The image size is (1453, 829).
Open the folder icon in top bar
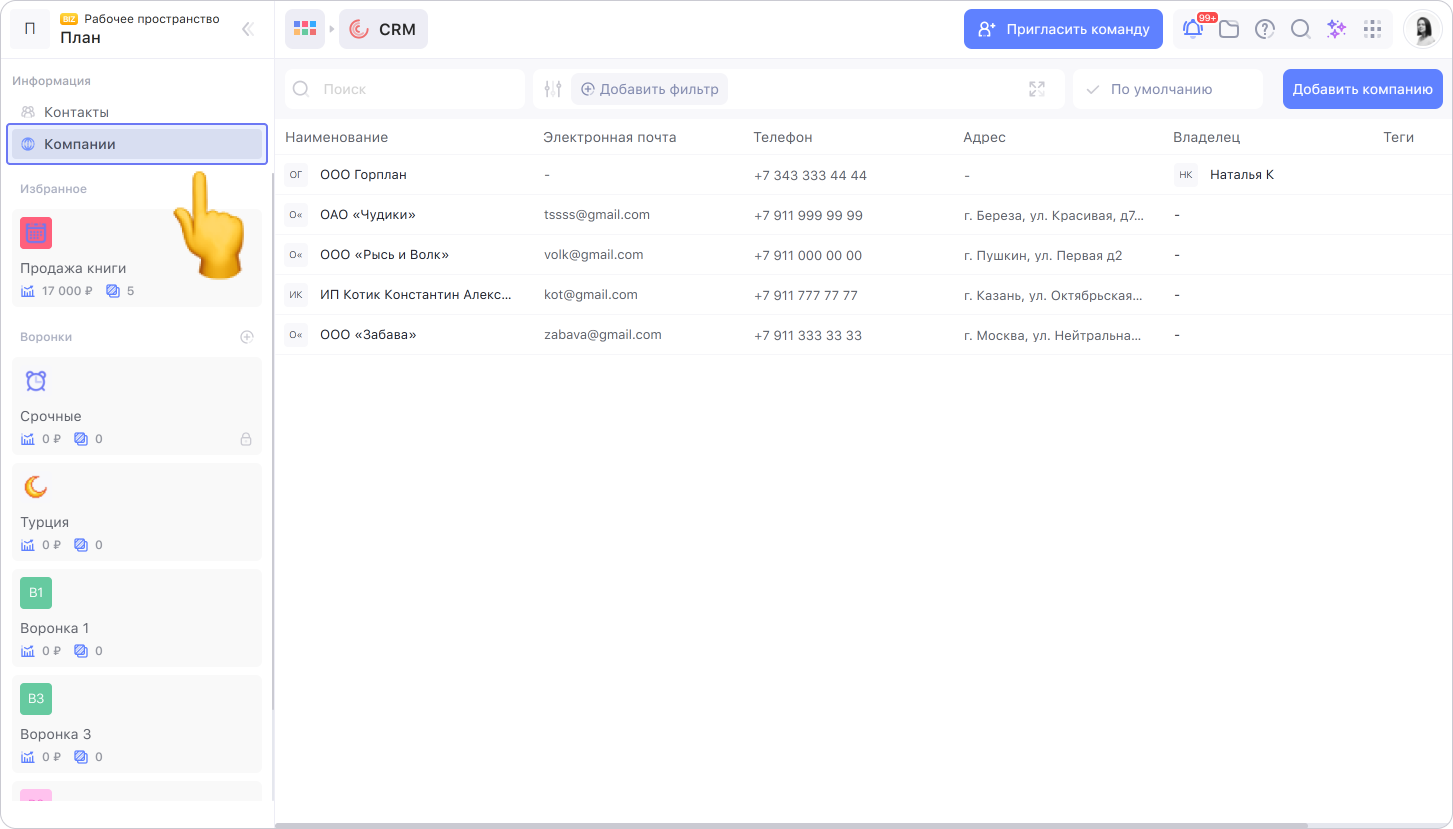click(x=1229, y=29)
